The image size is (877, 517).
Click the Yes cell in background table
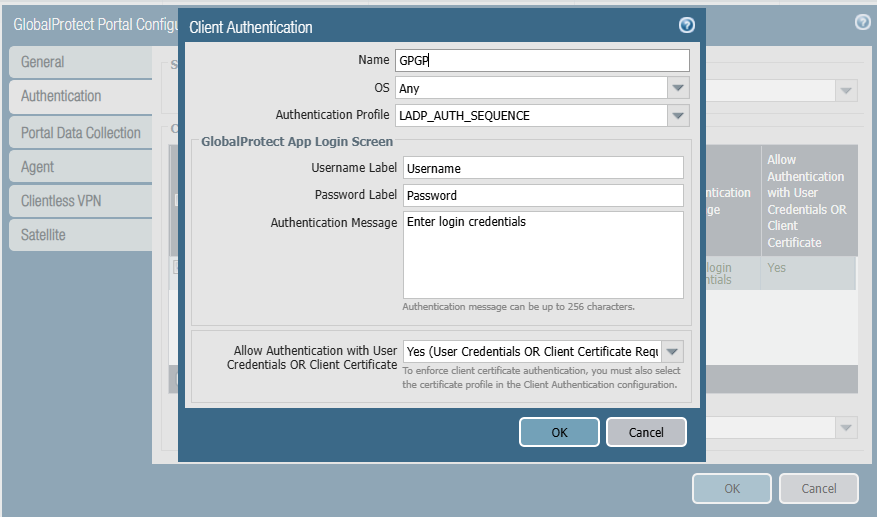click(x=808, y=273)
